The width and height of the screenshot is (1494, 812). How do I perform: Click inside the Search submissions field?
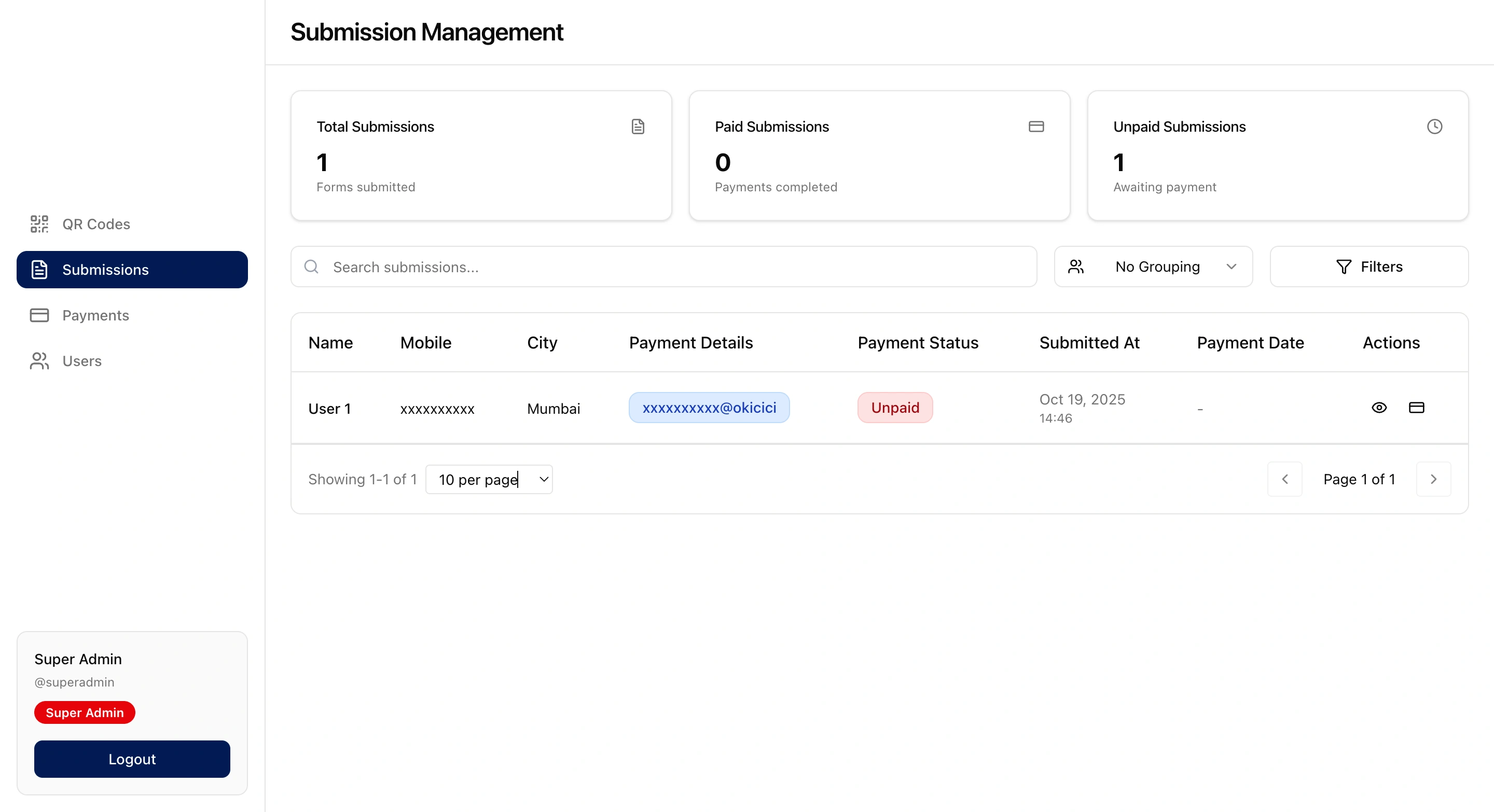(x=580, y=267)
